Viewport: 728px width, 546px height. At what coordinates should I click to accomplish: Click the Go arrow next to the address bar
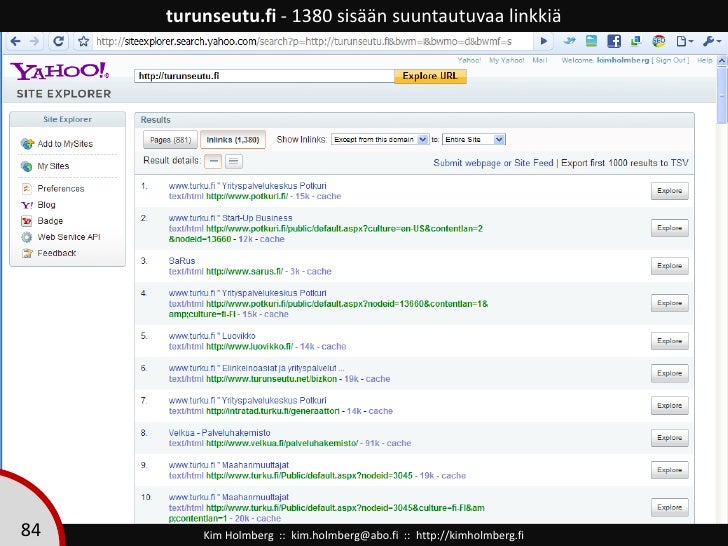pos(544,41)
